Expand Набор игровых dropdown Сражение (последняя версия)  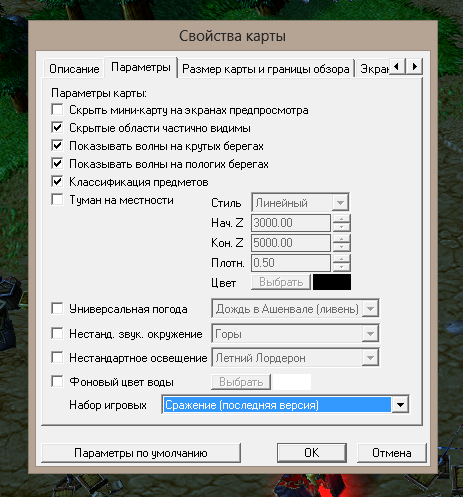point(285,405)
